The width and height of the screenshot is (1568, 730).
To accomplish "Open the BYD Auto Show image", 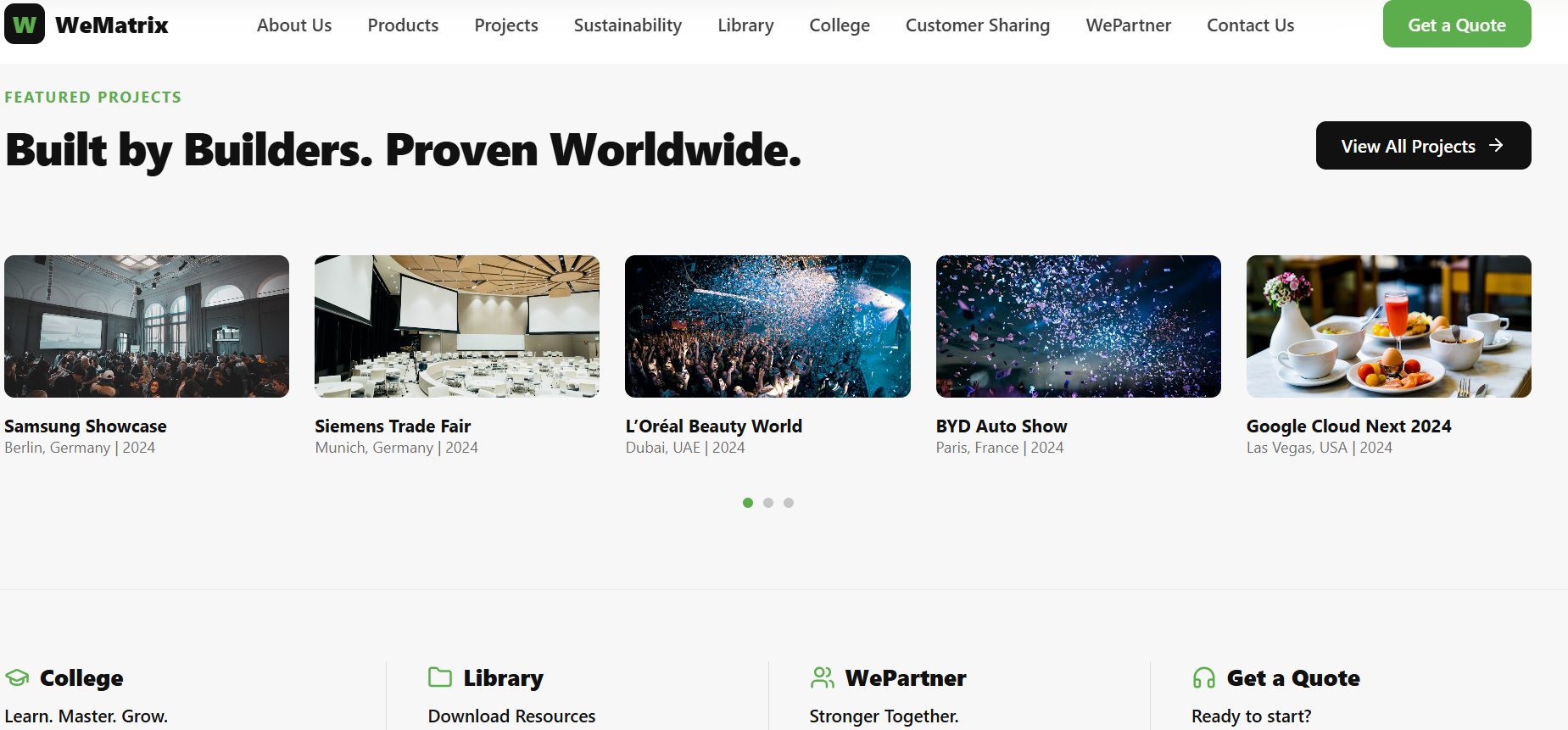I will [x=1079, y=326].
